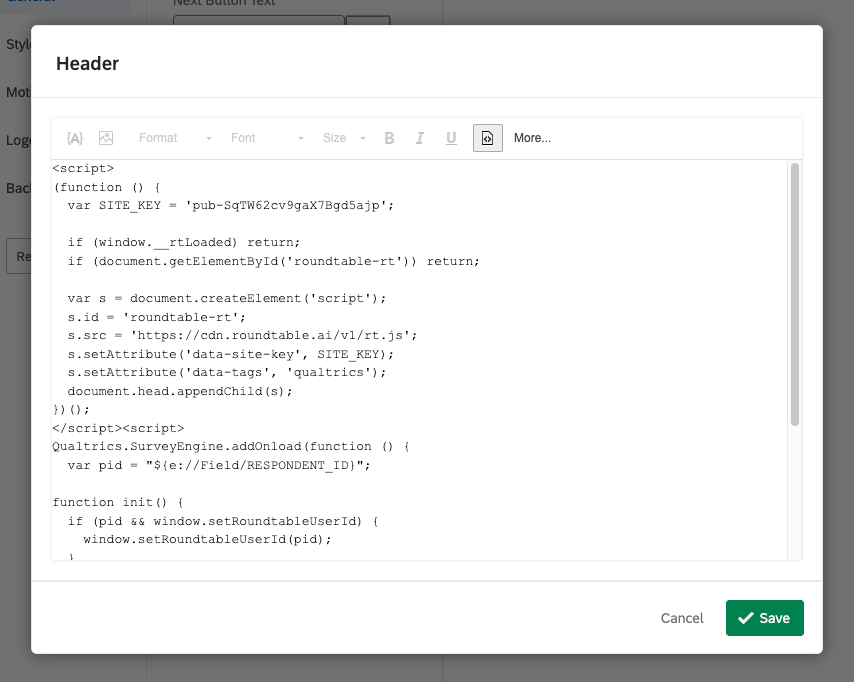Open the More... toolbar options

click(x=532, y=138)
